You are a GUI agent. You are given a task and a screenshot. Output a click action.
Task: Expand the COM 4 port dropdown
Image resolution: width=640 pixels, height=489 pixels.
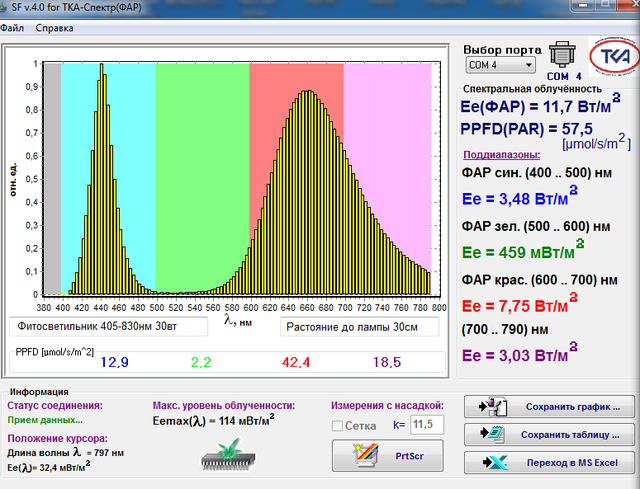point(529,65)
